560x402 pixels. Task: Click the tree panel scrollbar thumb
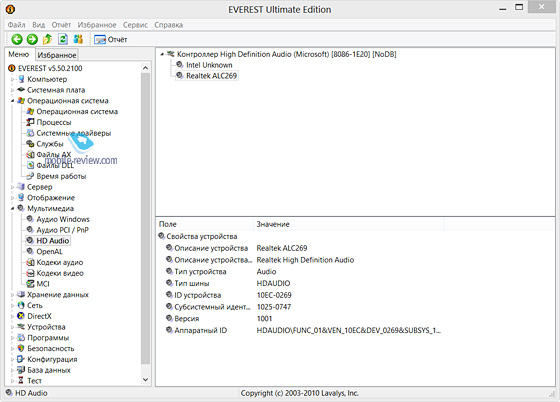tap(145, 218)
